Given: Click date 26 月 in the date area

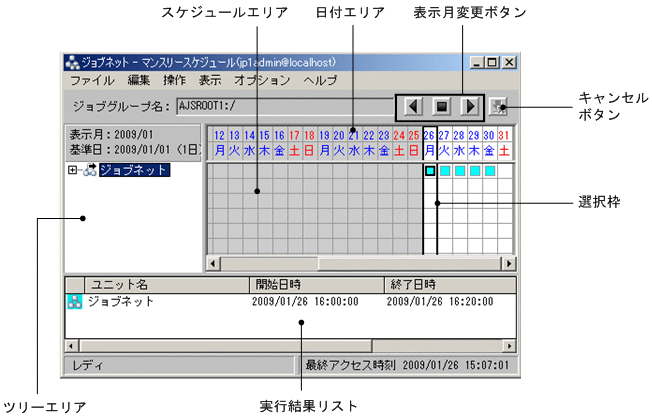Looking at the screenshot, I should click(x=430, y=143).
